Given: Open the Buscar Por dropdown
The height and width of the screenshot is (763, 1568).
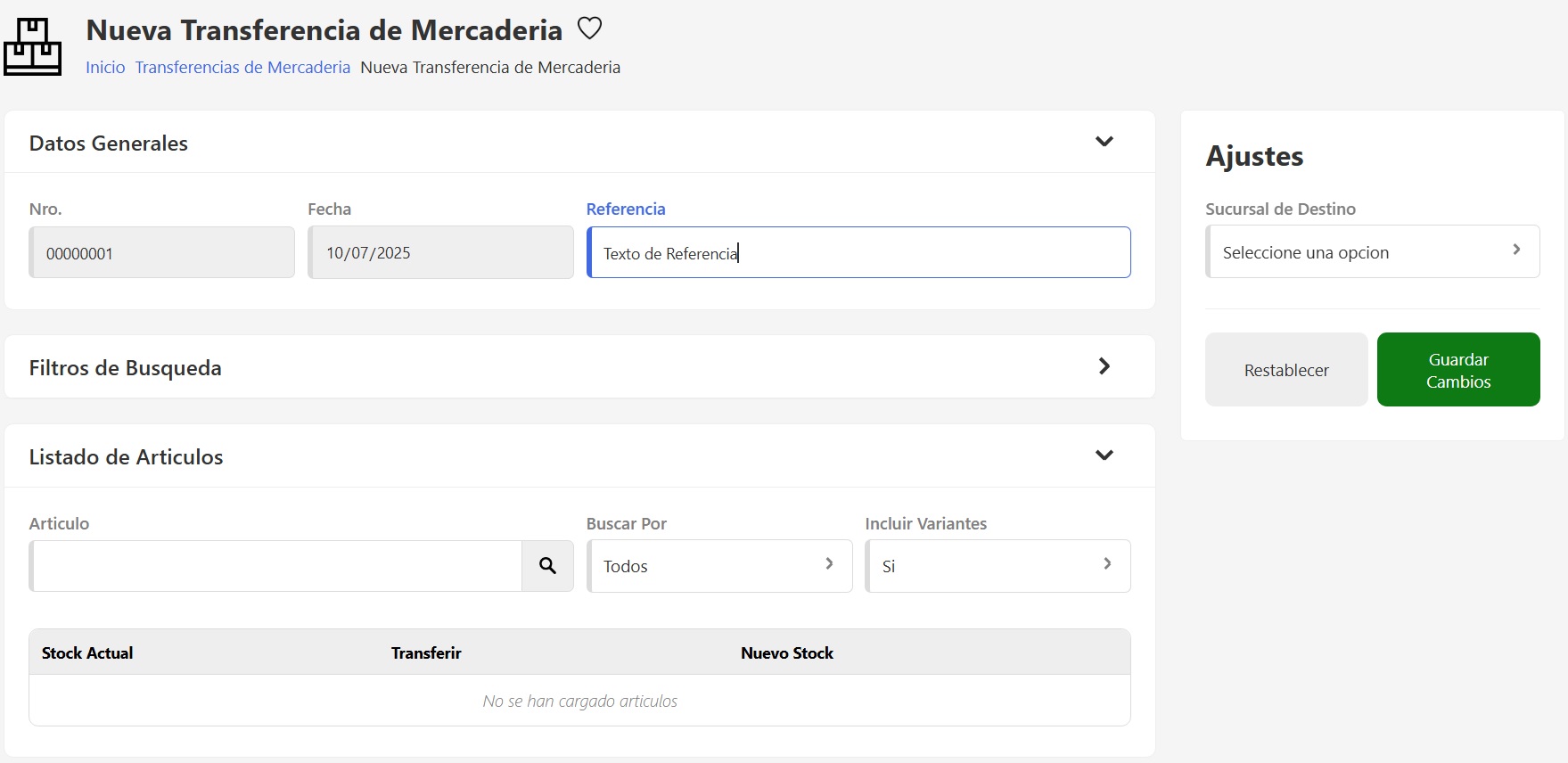Looking at the screenshot, I should (x=718, y=566).
